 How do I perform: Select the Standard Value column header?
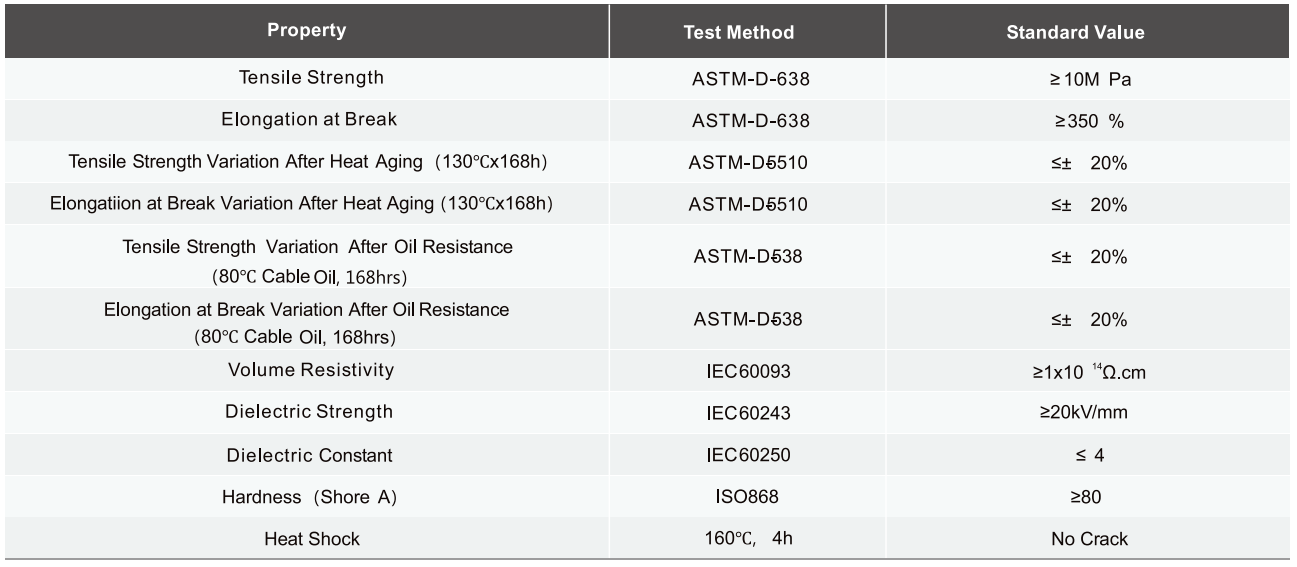(x=1075, y=32)
